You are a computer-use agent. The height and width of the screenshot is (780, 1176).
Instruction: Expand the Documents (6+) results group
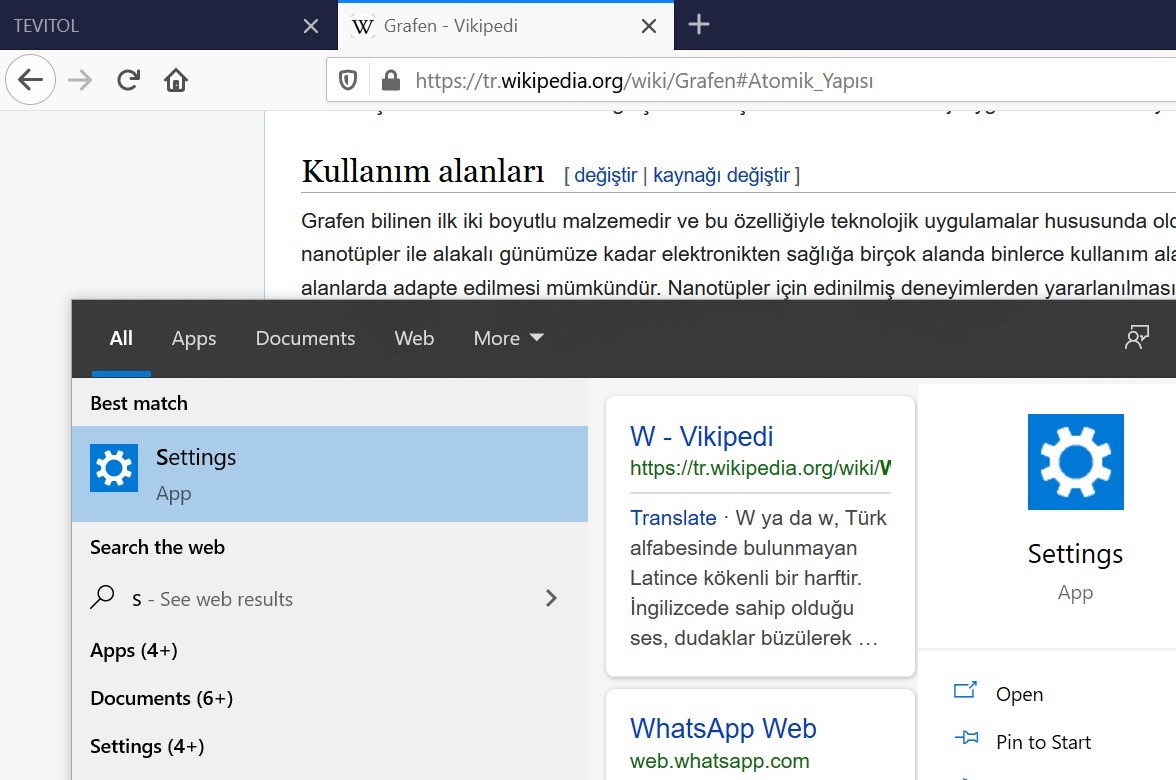tap(161, 698)
